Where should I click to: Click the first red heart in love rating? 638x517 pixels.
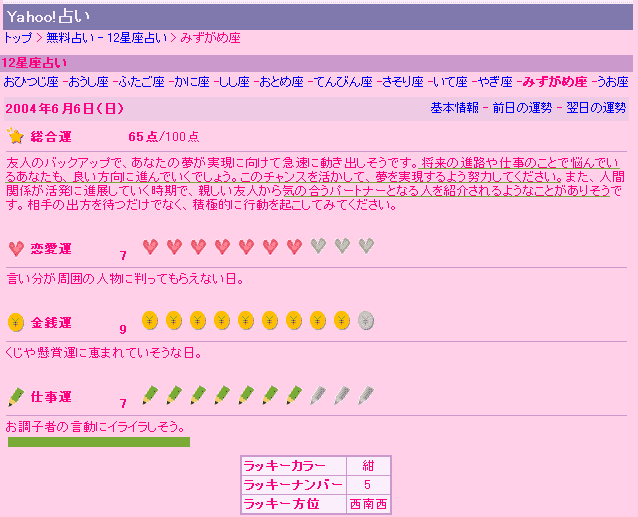[150, 247]
